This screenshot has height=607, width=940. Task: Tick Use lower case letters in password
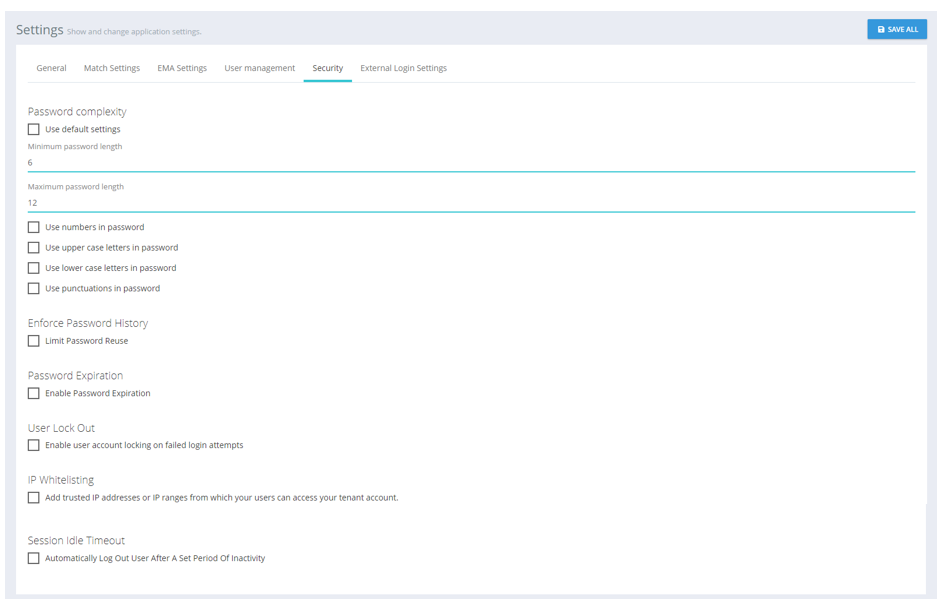[34, 268]
